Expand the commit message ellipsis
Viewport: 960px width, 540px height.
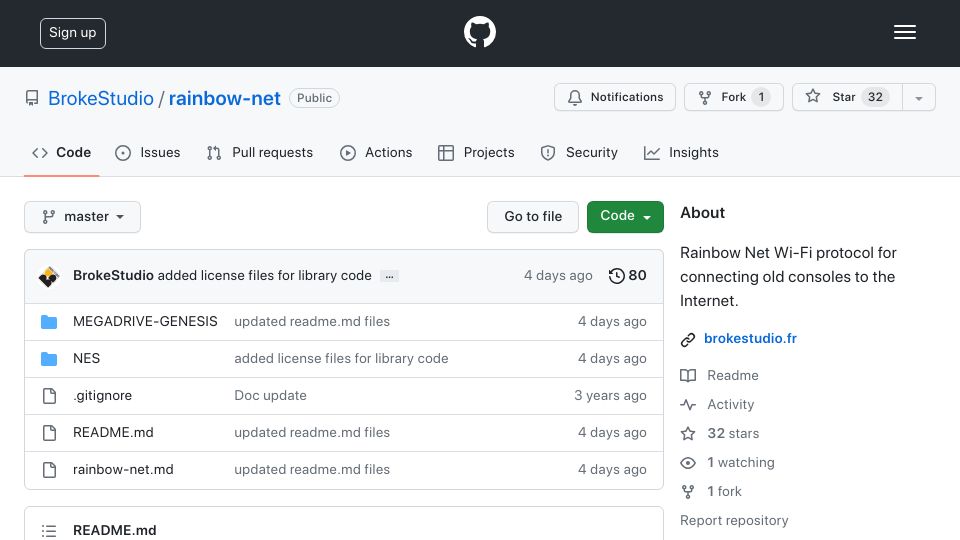click(389, 276)
